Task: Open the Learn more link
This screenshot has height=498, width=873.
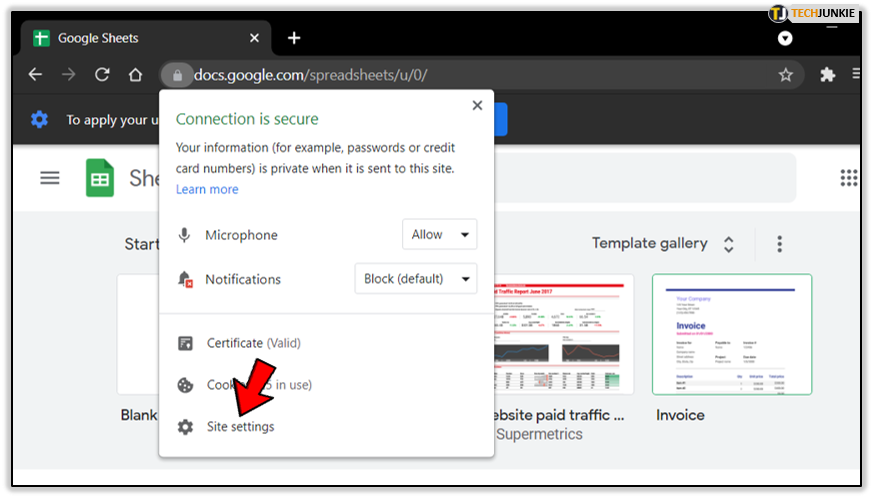Action: click(207, 189)
